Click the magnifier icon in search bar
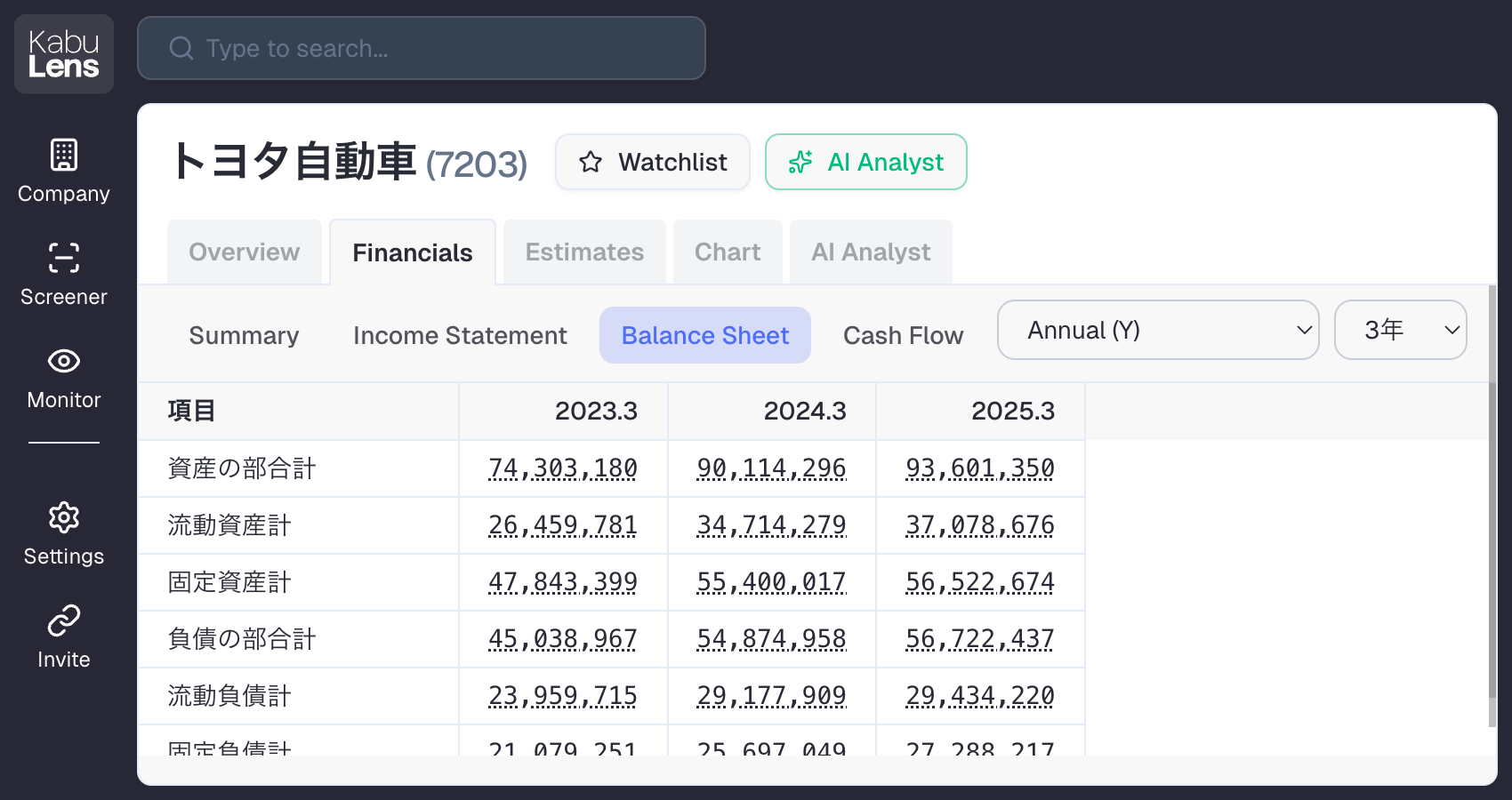Viewport: 1512px width, 800px height. tap(181, 48)
